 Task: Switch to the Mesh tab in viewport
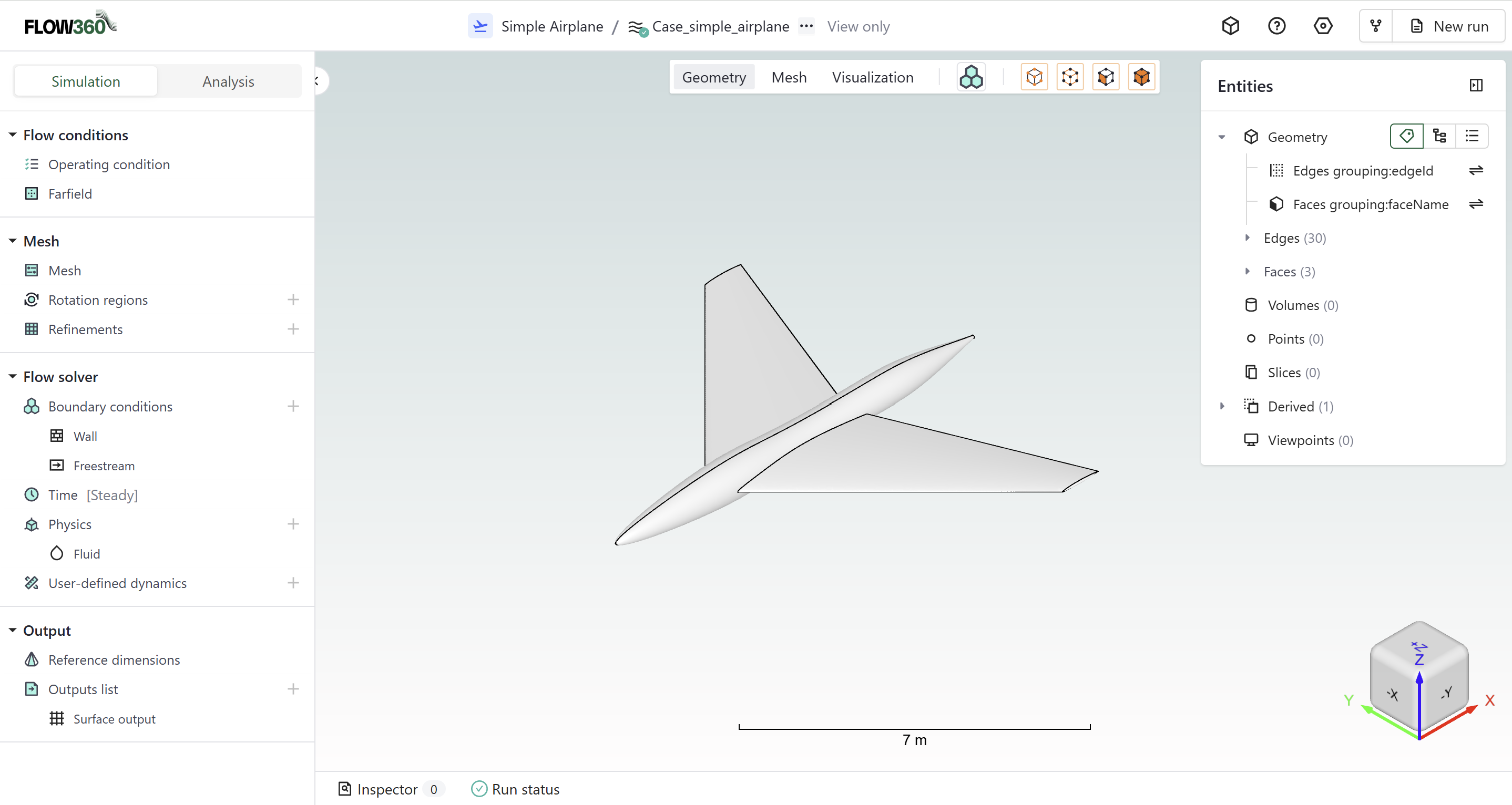pos(789,77)
